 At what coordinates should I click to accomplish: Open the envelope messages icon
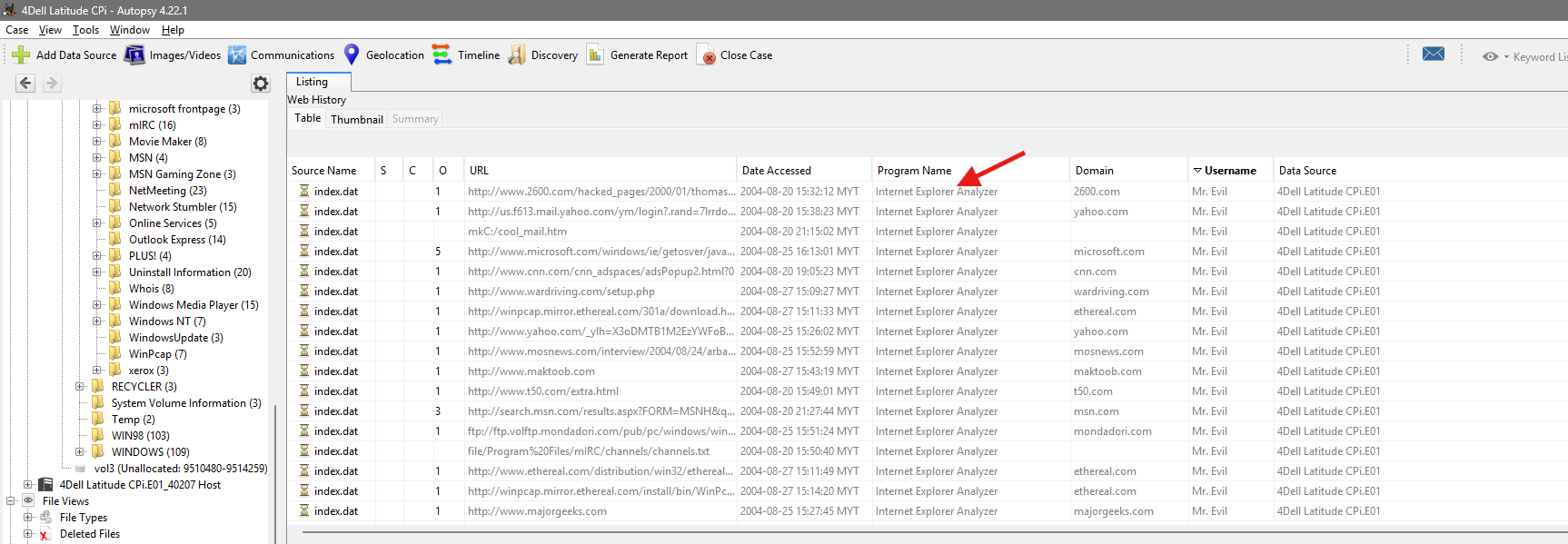(1434, 54)
